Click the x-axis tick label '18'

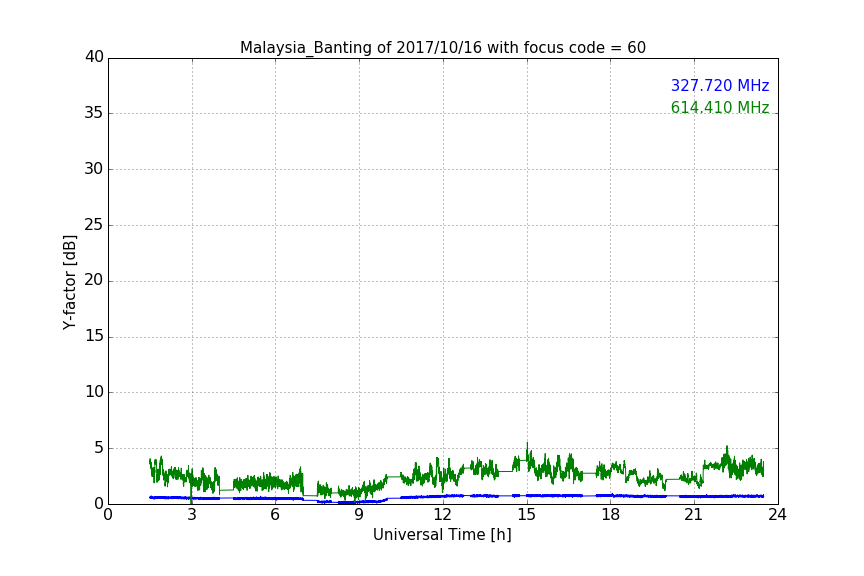click(611, 515)
